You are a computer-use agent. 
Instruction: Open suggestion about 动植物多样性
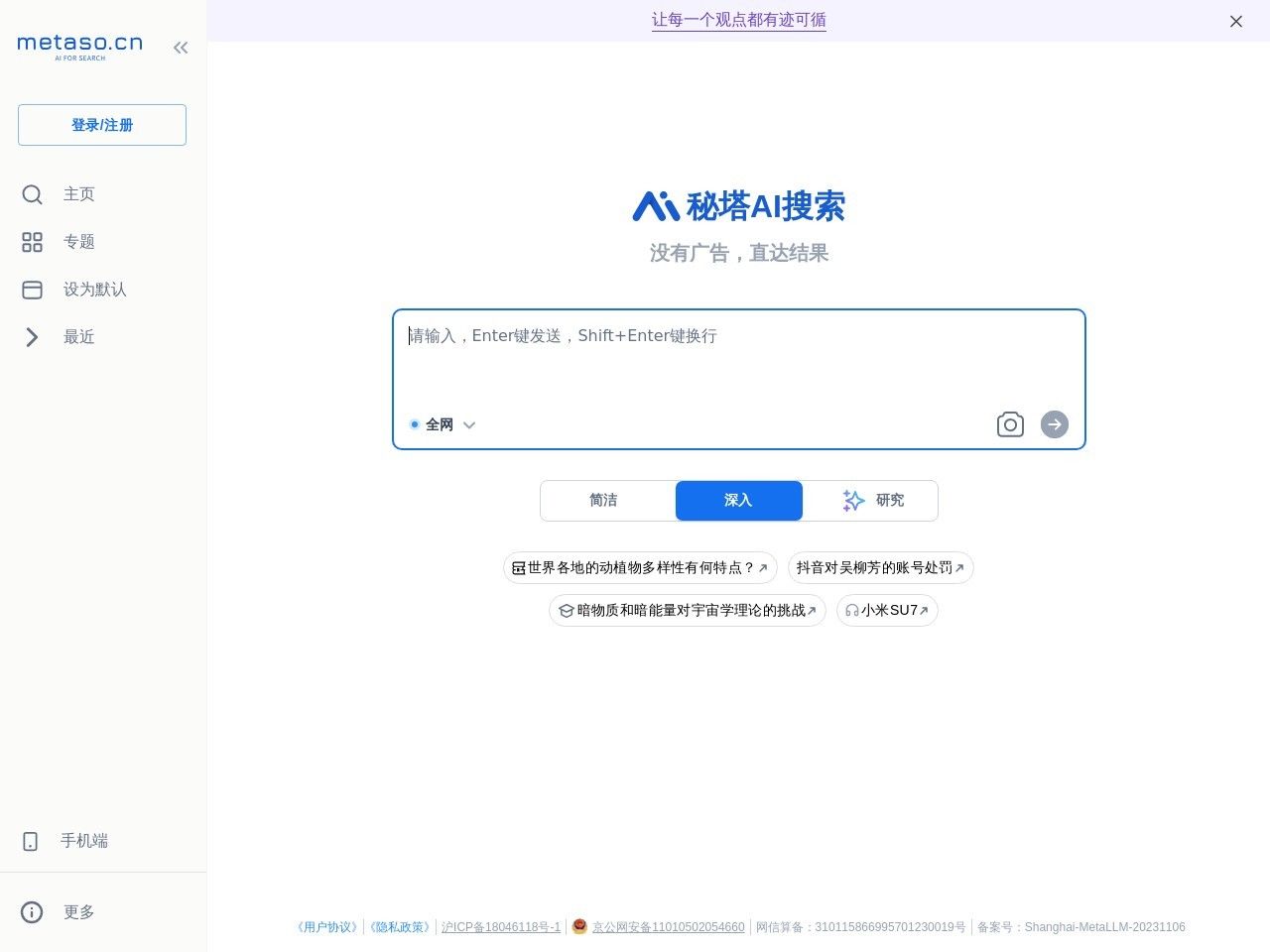click(640, 568)
